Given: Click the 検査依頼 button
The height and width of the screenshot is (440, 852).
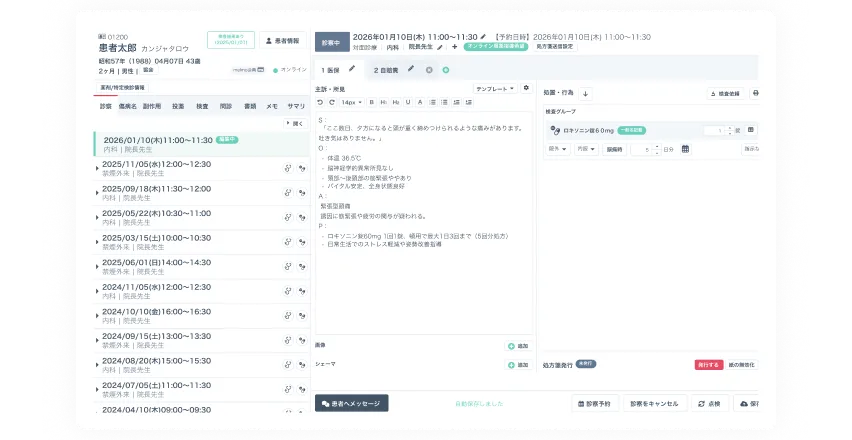Looking at the screenshot, I should click(725, 94).
